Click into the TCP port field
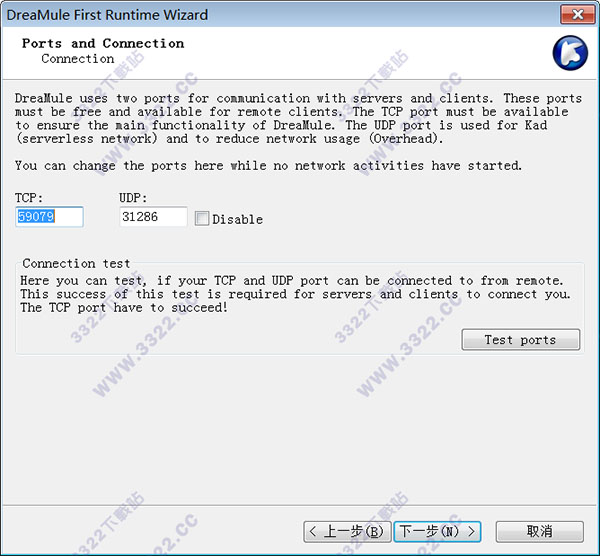Screen dimensions: 600x556 pos(49,217)
